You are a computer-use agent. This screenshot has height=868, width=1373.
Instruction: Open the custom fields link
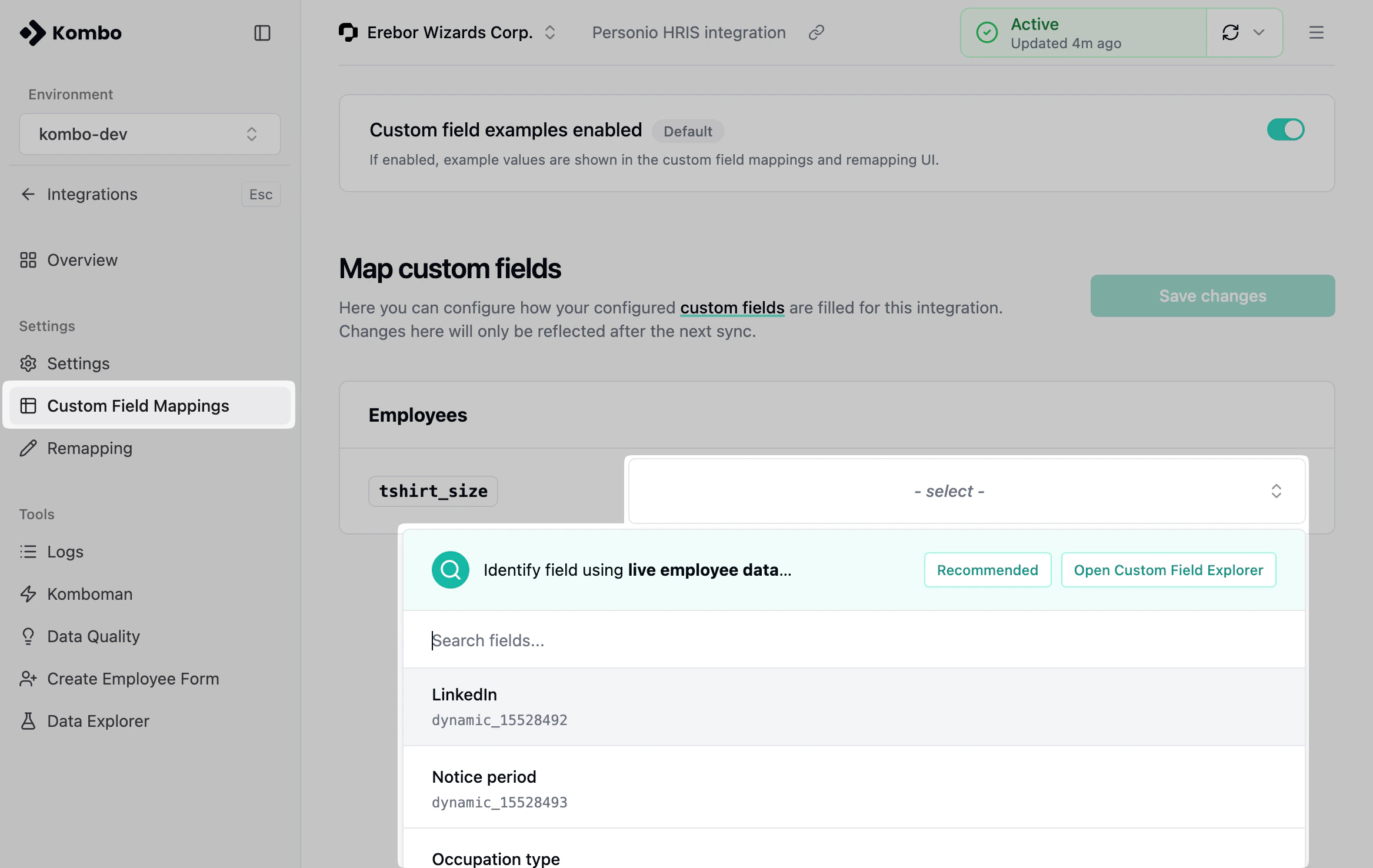click(x=732, y=308)
